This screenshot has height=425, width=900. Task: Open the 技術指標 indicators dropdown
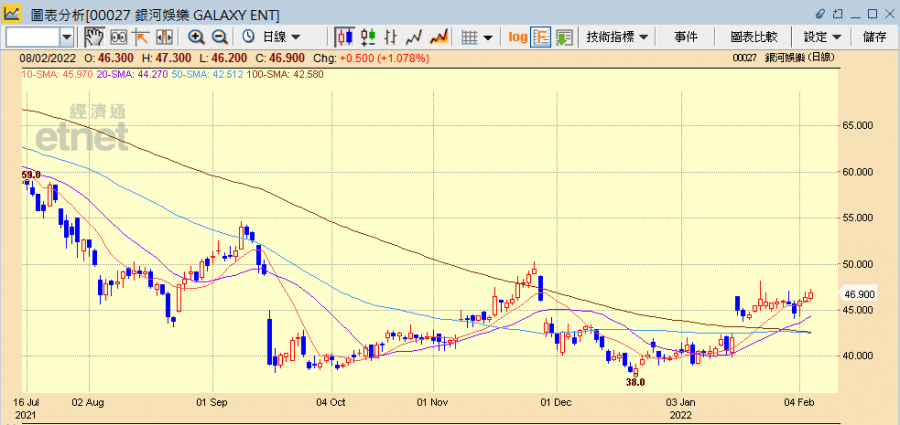[x=617, y=37]
